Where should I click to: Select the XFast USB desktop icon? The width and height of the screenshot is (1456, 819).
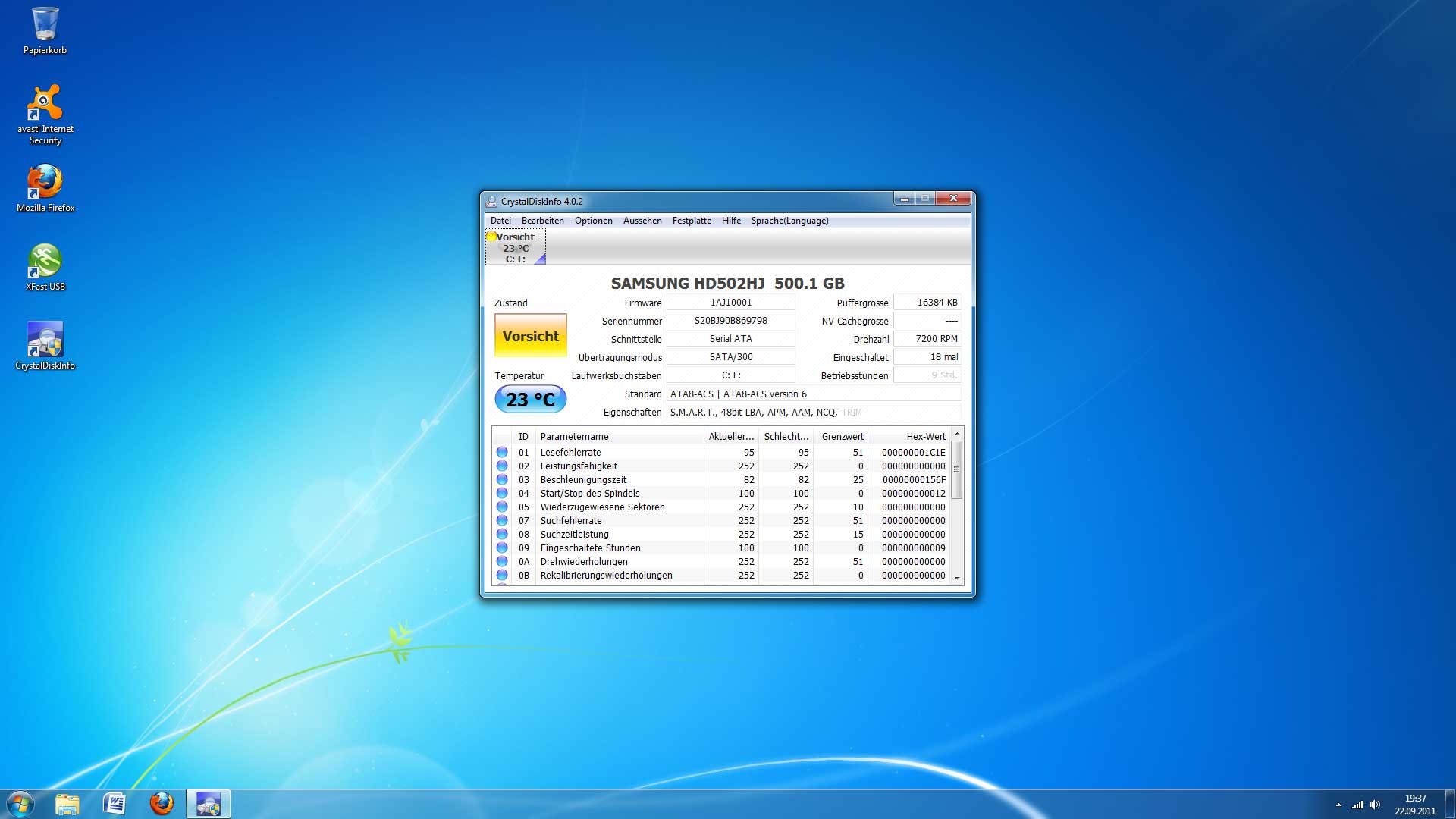click(x=45, y=268)
